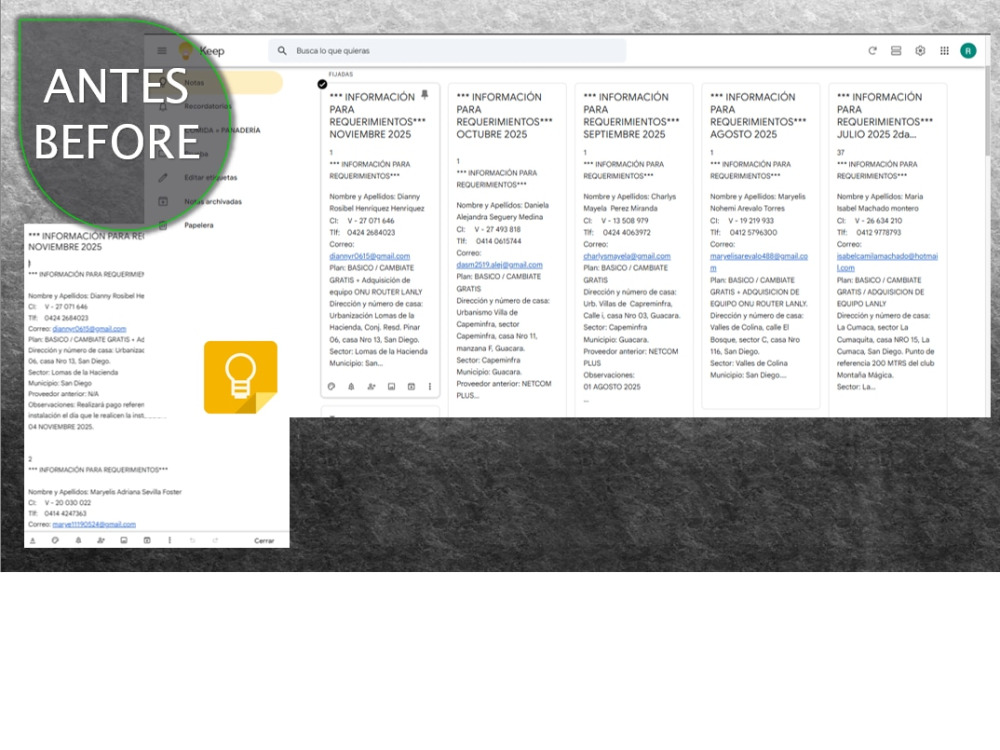Viewport: 1000px width, 750px height.
Task: Go to Notas archivadas
Action: (213, 202)
